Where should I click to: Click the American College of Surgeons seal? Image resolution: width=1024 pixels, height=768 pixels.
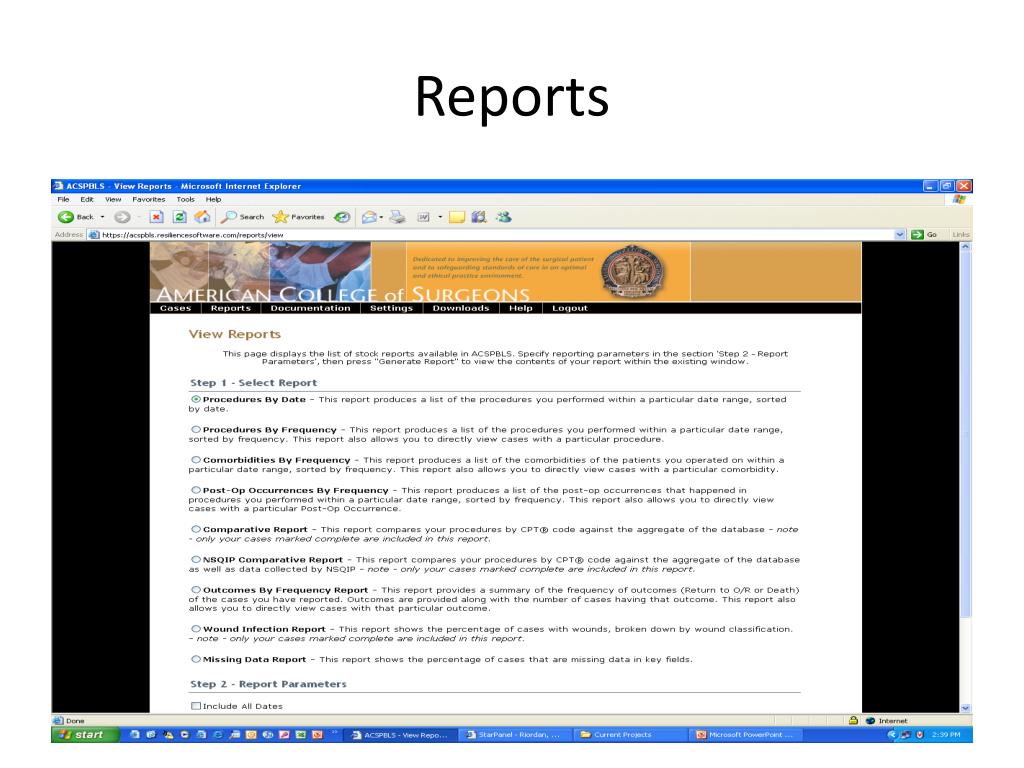633,271
